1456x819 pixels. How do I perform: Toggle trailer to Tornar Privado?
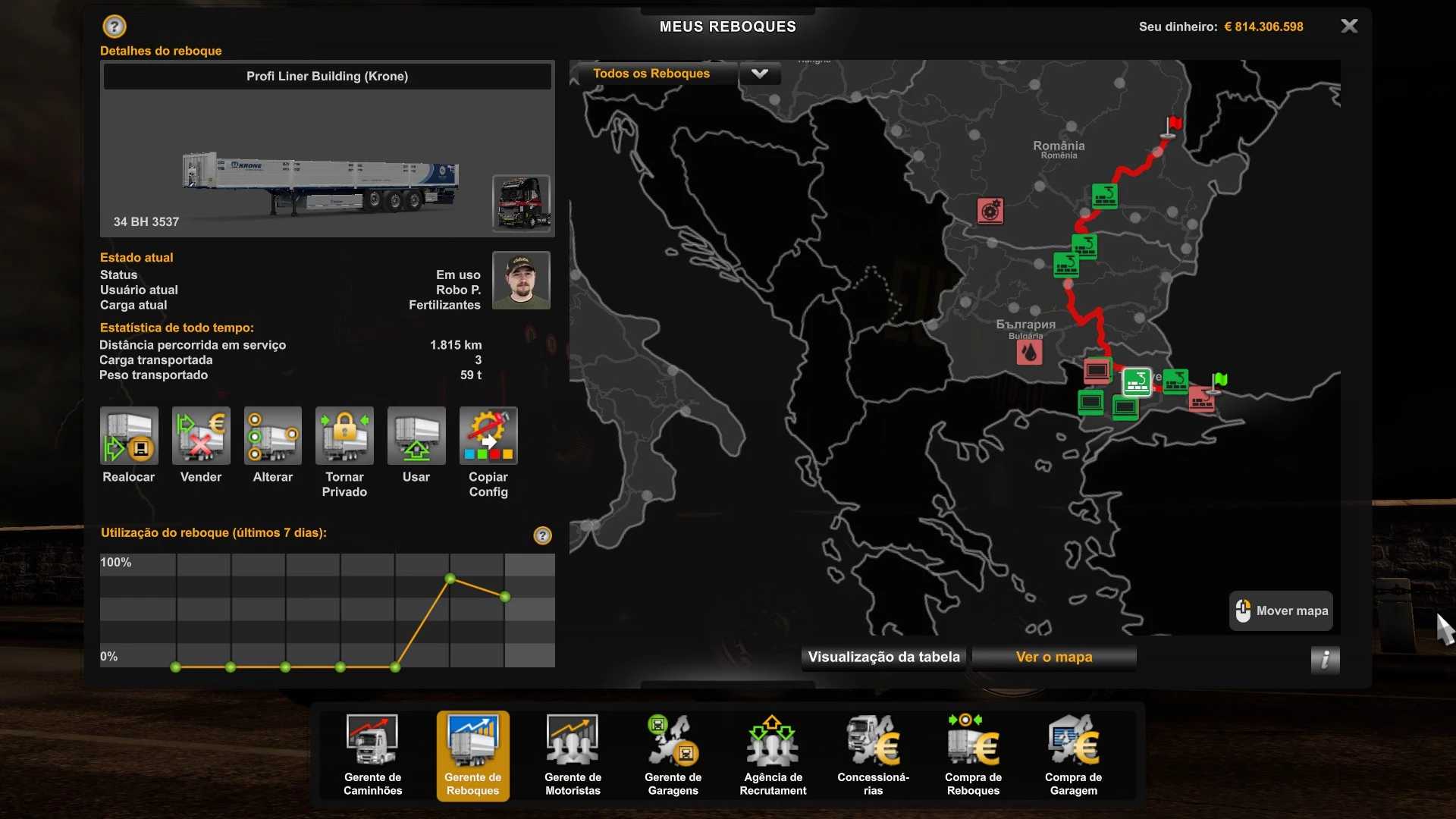click(344, 436)
